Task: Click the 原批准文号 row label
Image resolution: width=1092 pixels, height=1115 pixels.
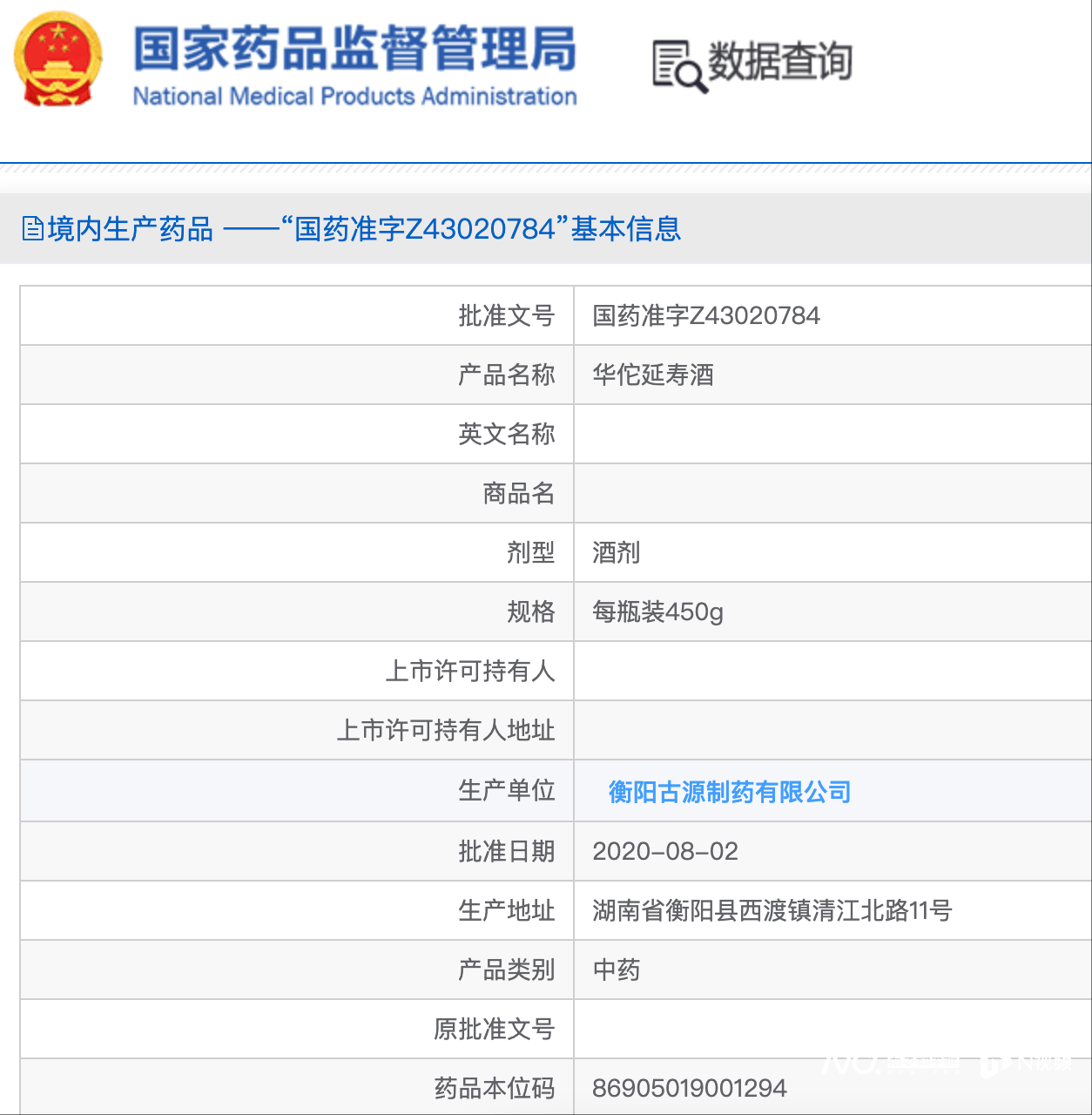Action: point(495,1029)
